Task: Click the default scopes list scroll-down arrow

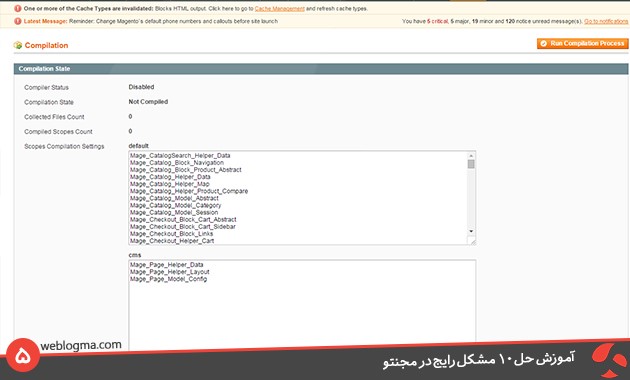Action: (x=471, y=231)
